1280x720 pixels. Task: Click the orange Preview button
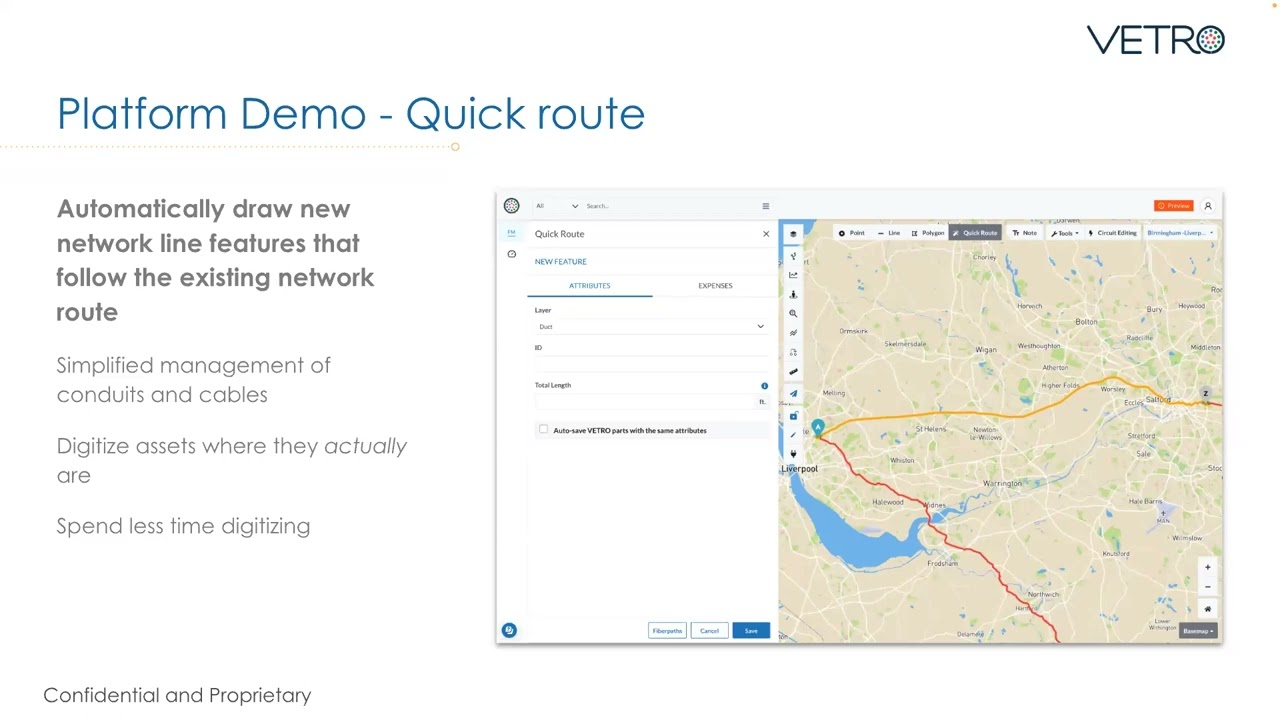point(1173,206)
